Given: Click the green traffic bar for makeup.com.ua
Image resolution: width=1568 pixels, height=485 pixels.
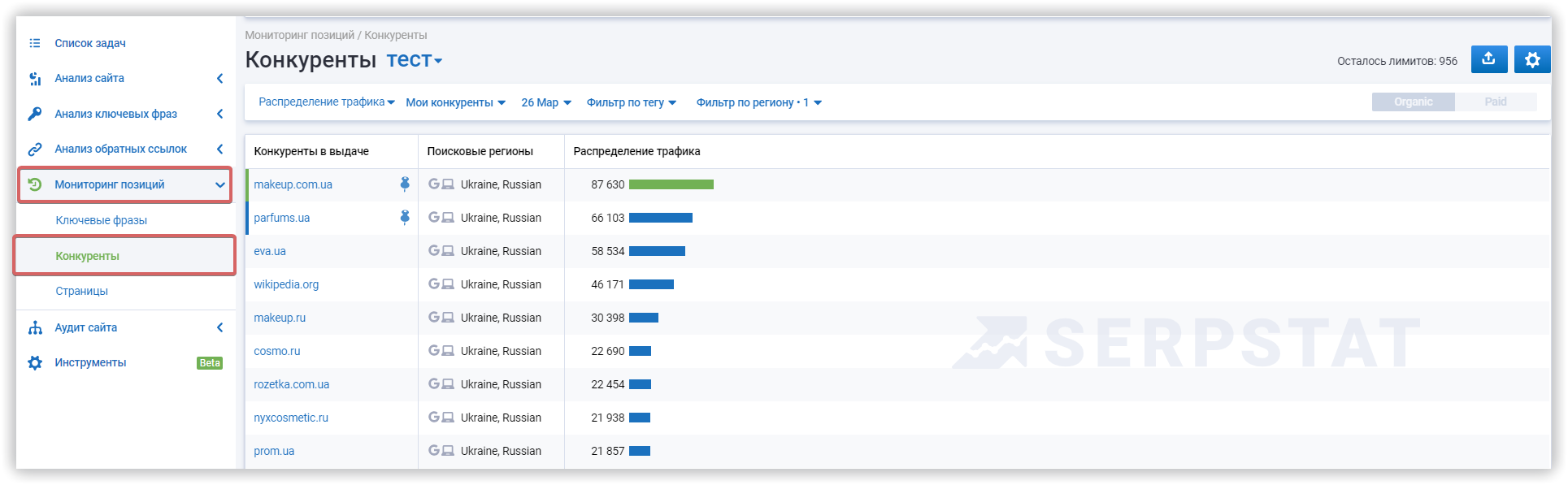Looking at the screenshot, I should tap(671, 184).
